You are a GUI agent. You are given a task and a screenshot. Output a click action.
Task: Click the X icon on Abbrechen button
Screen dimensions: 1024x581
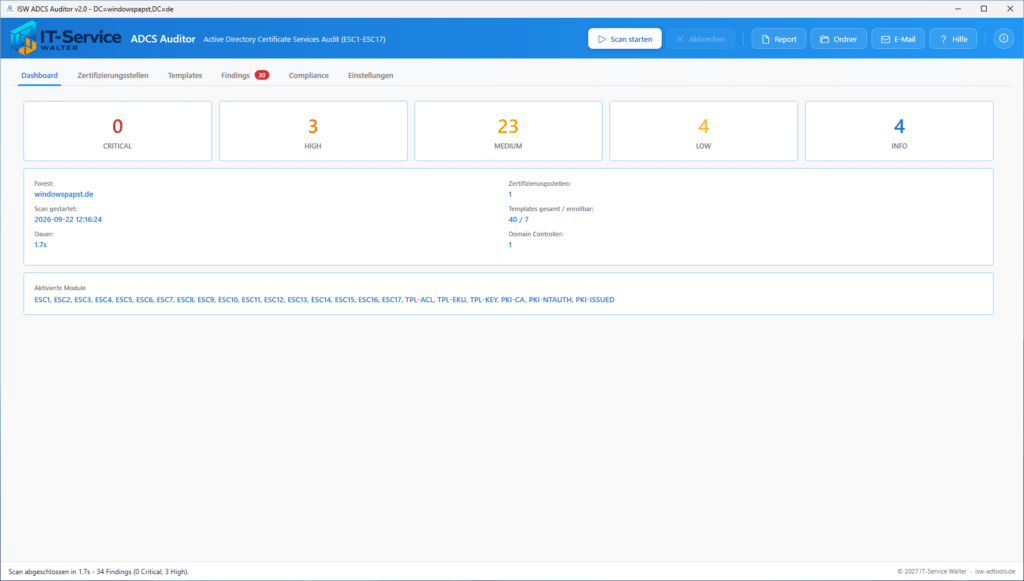point(680,39)
